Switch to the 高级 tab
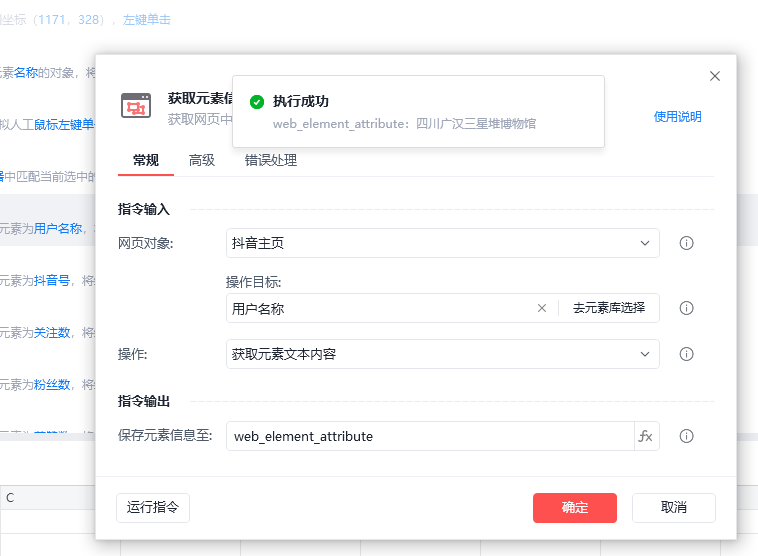Viewport: 758px width, 556px height. pos(202,160)
